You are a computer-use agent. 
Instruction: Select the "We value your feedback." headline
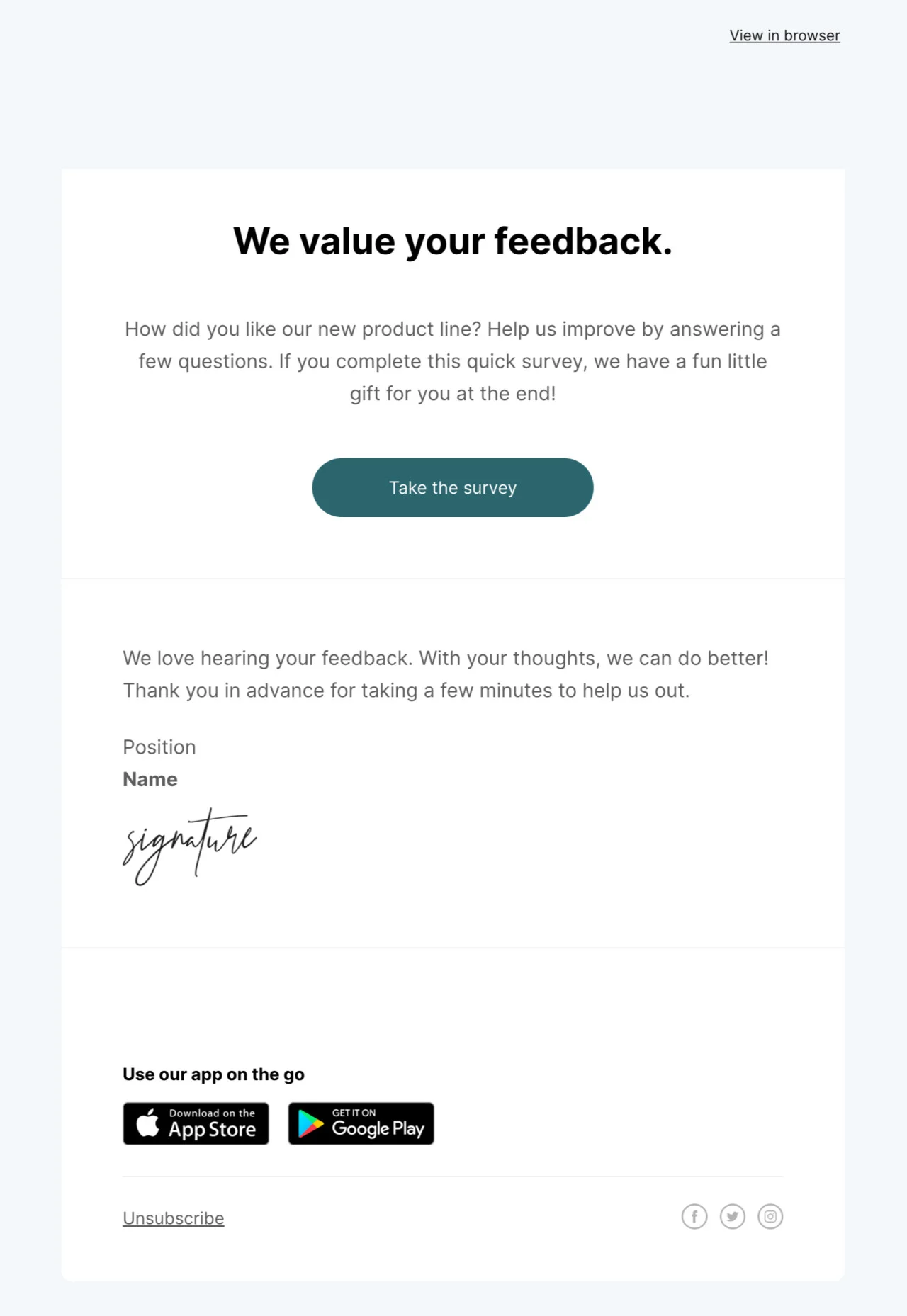[x=453, y=242]
